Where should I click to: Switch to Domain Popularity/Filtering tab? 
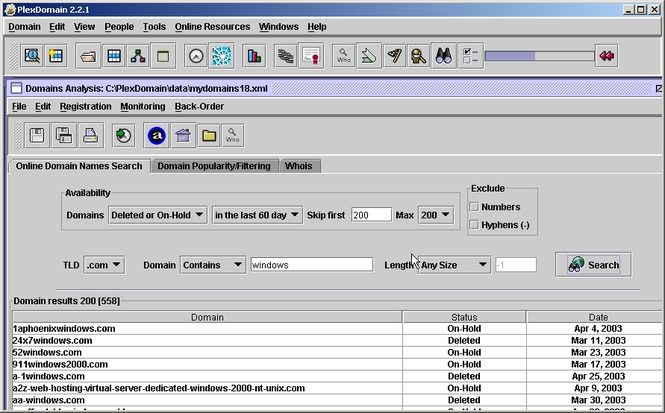click(214, 166)
